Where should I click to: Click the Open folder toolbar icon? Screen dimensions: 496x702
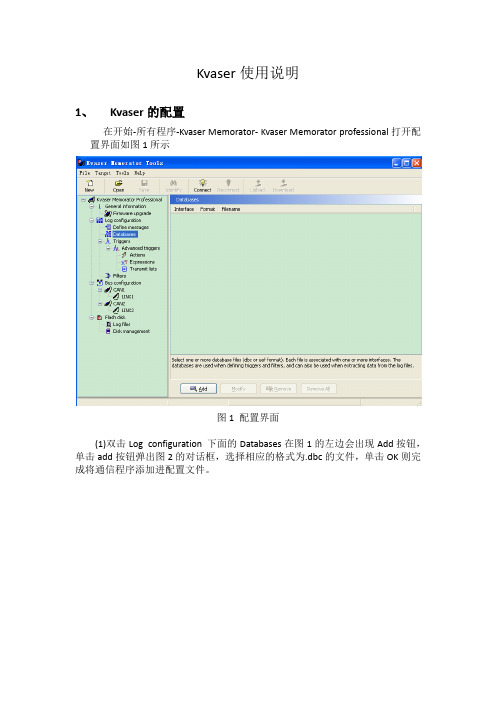[x=119, y=183]
